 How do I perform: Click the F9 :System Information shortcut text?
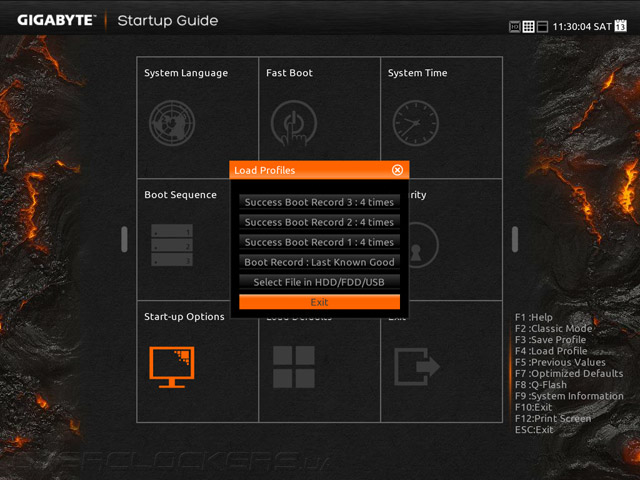(x=569, y=396)
